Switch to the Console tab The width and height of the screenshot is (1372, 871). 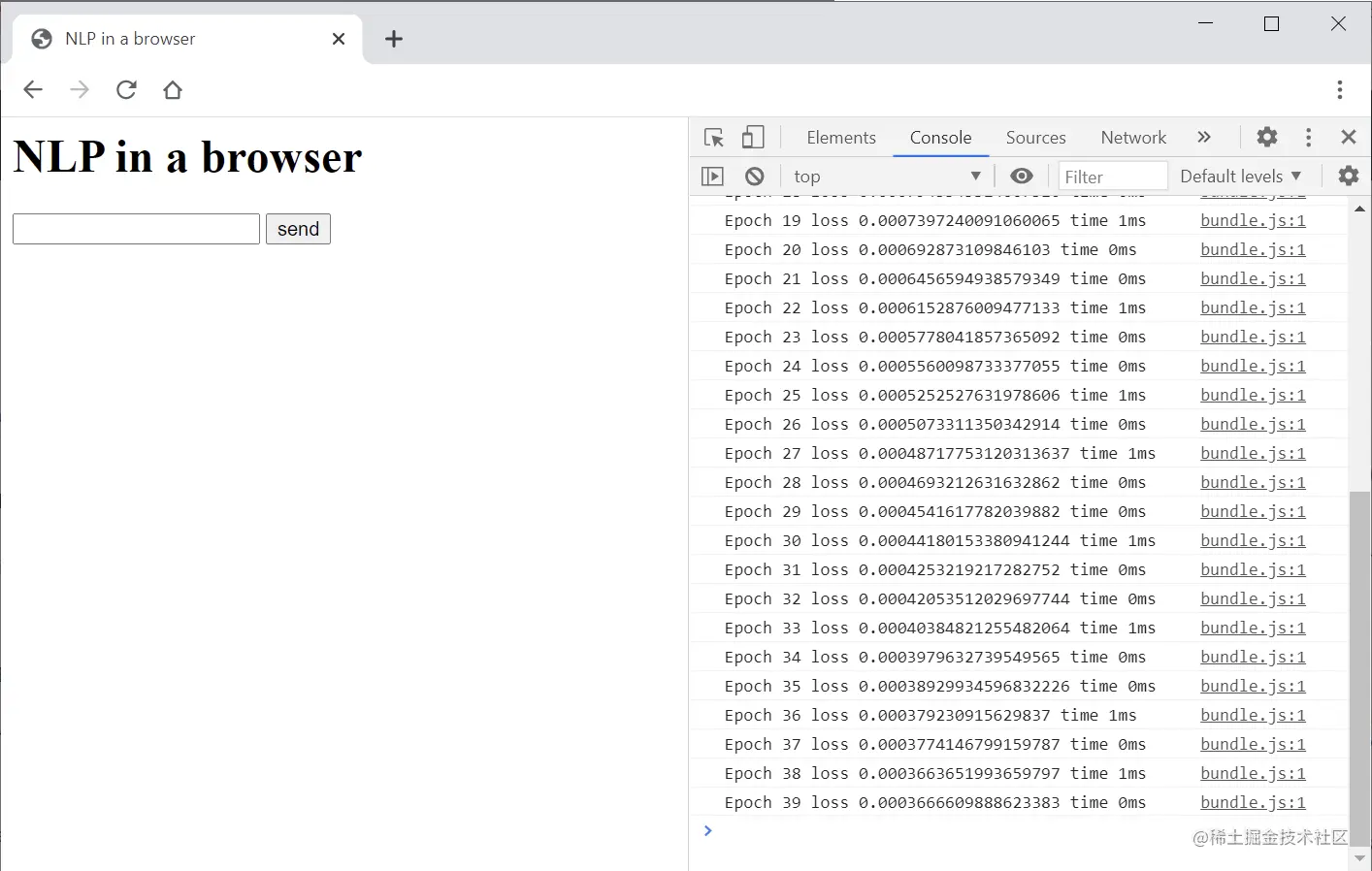(940, 138)
